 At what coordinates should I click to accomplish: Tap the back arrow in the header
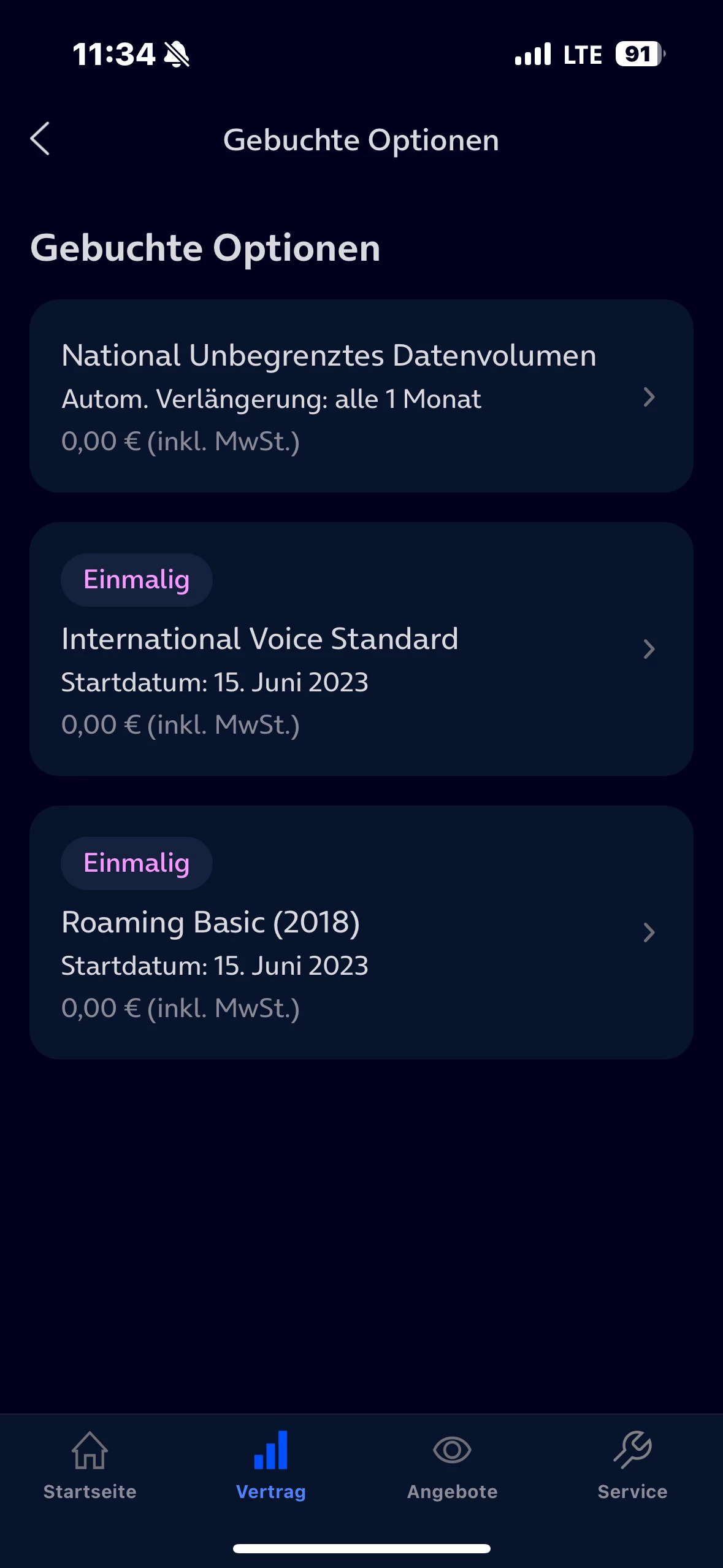point(40,139)
